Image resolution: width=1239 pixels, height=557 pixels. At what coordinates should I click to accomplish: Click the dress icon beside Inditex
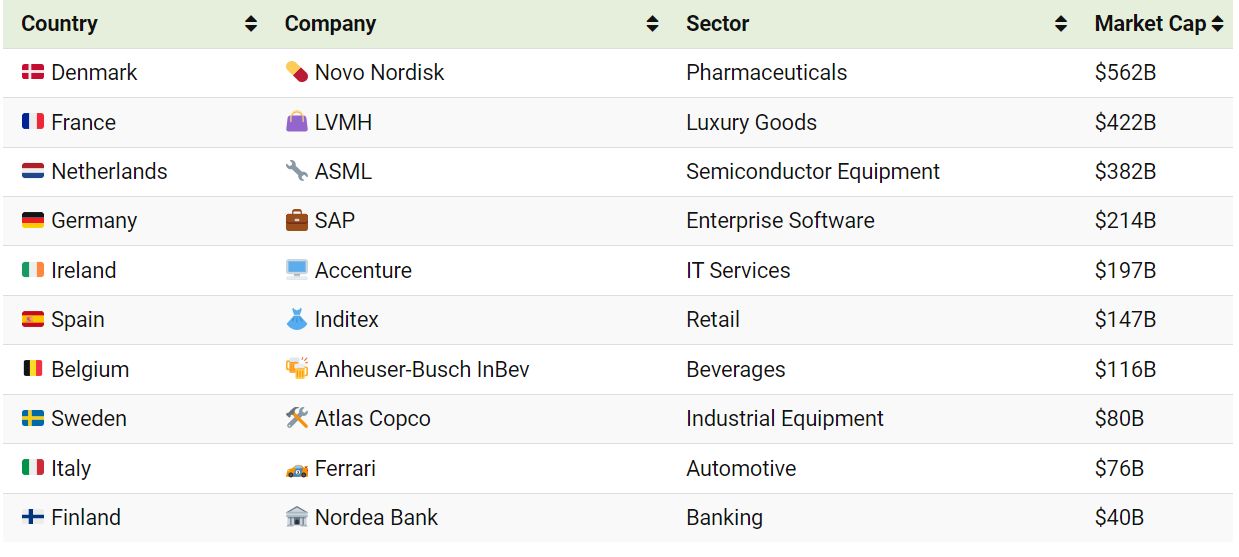296,319
